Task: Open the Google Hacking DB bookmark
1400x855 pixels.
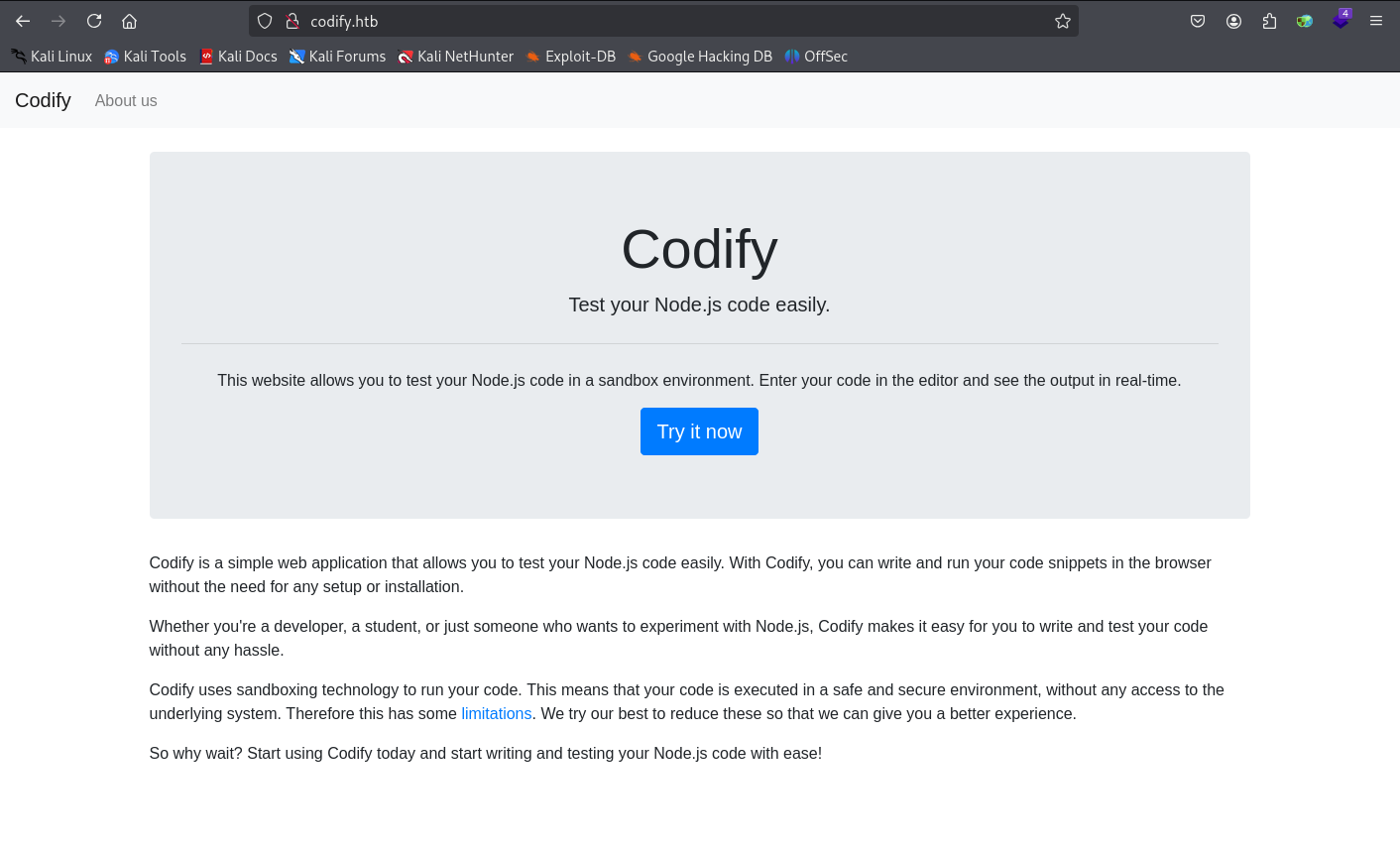Action: (700, 57)
